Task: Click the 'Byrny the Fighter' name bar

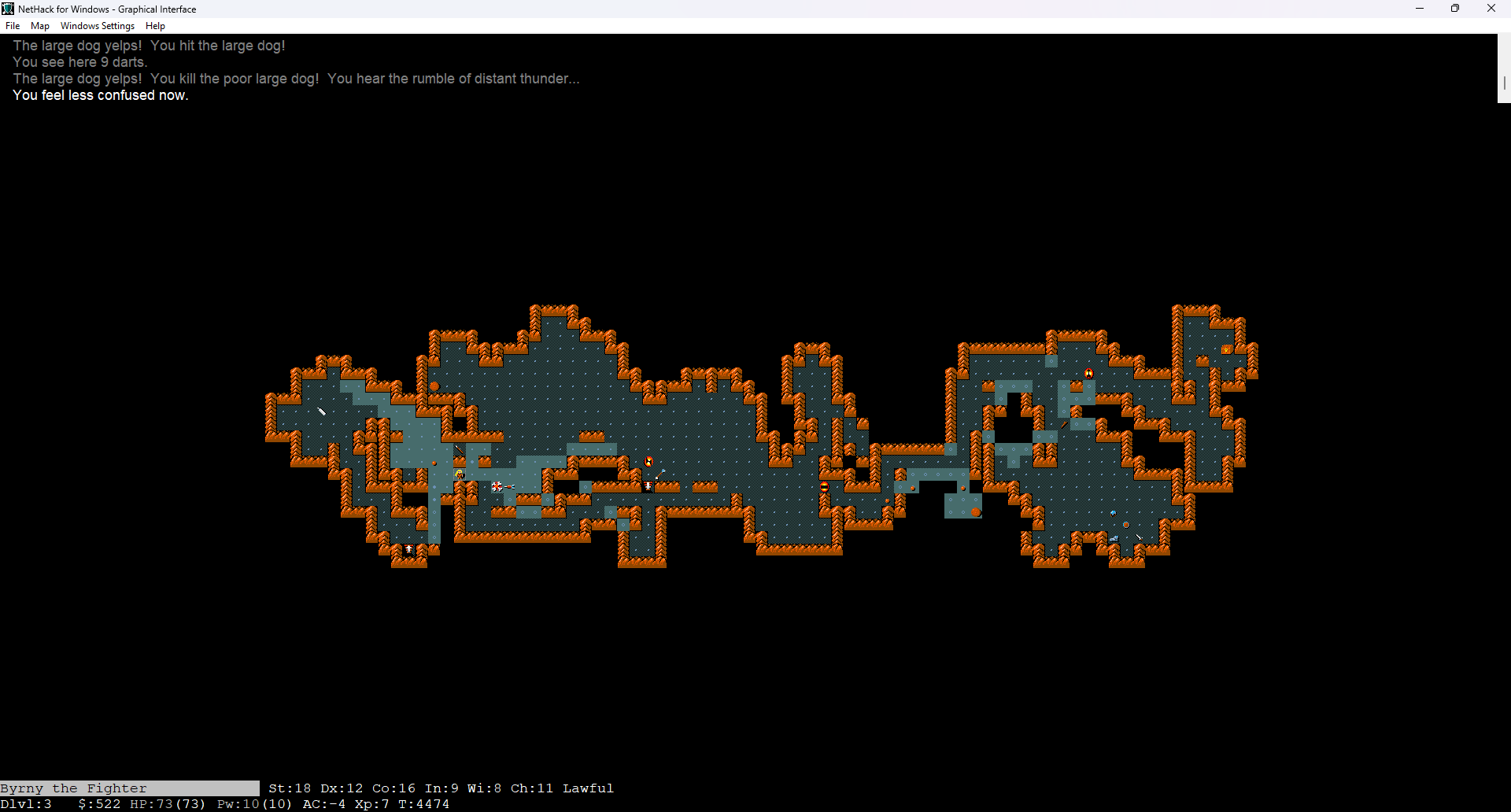Action: 130,788
